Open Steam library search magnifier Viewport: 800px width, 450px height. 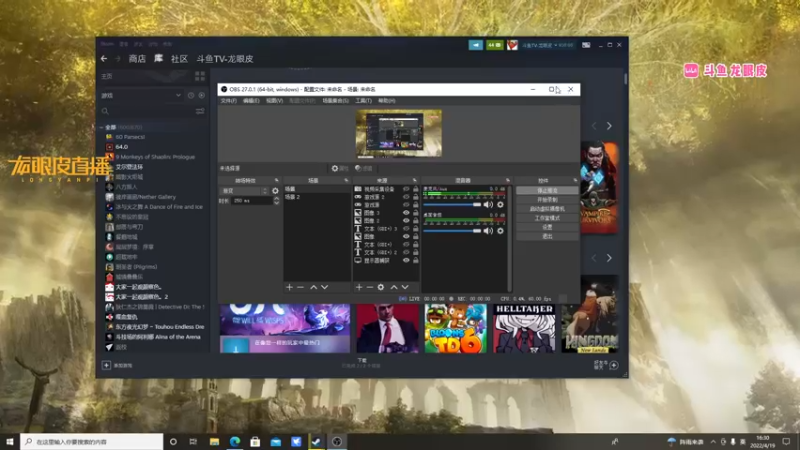pyautogui.click(x=105, y=111)
